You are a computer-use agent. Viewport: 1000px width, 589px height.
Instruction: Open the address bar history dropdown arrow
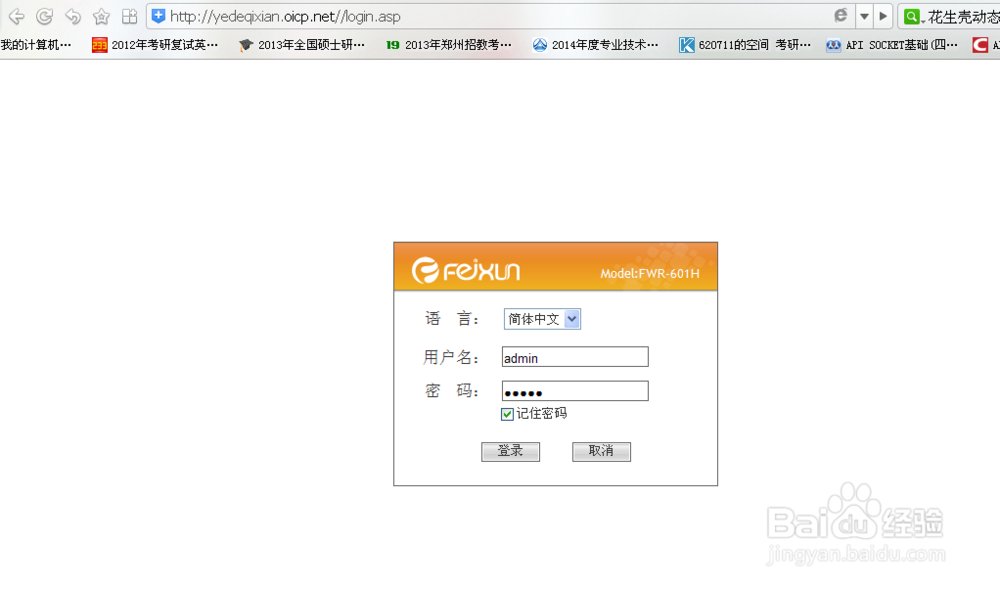pyautogui.click(x=864, y=17)
